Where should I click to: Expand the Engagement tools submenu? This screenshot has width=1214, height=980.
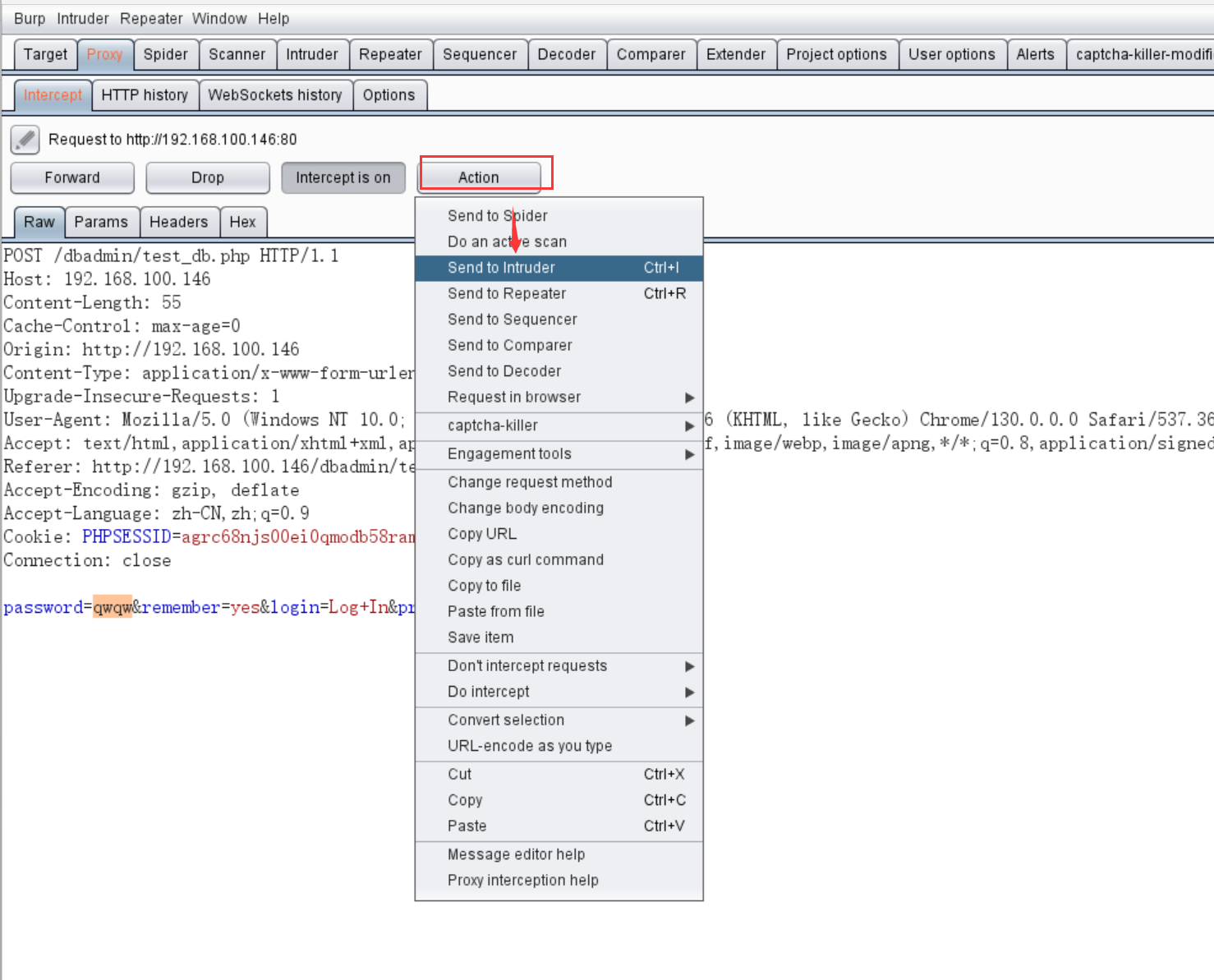(x=559, y=454)
